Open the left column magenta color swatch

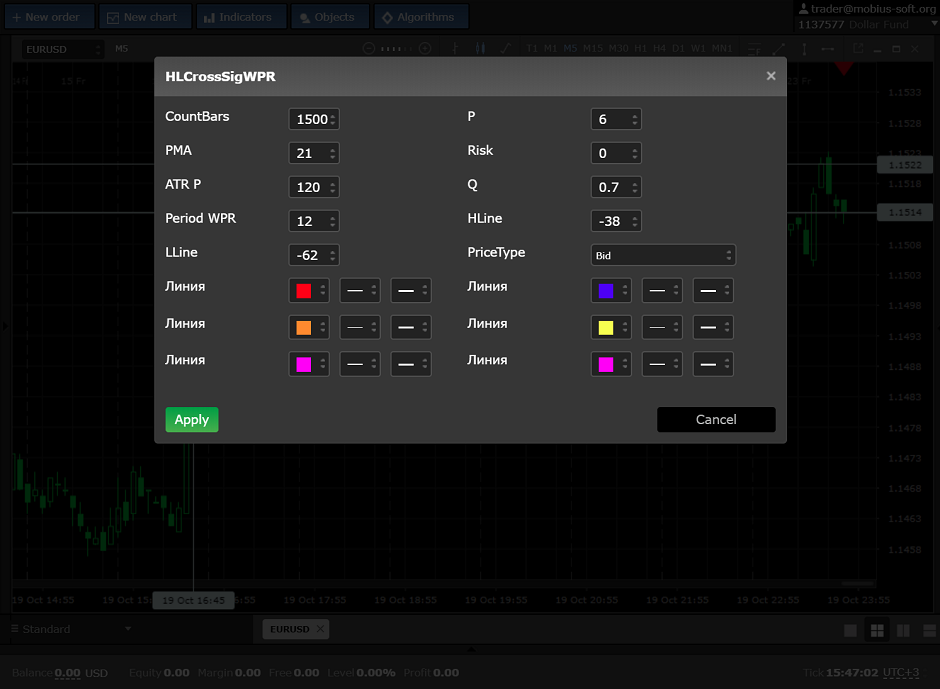tap(309, 365)
